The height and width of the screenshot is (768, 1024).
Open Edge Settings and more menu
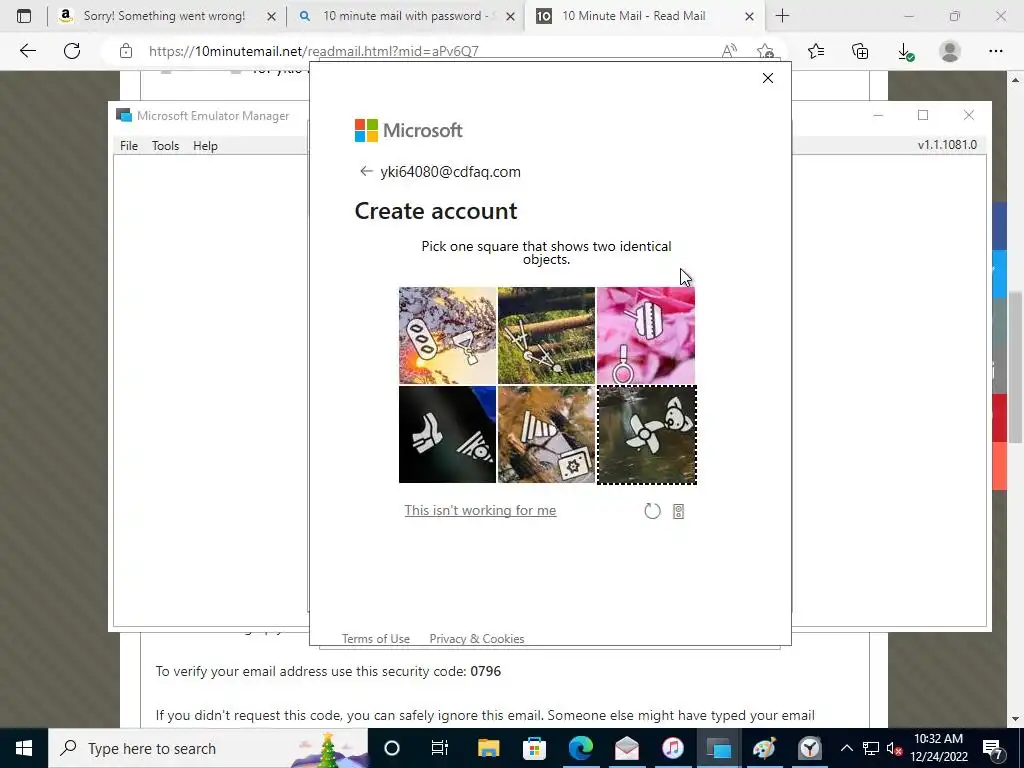point(995,51)
